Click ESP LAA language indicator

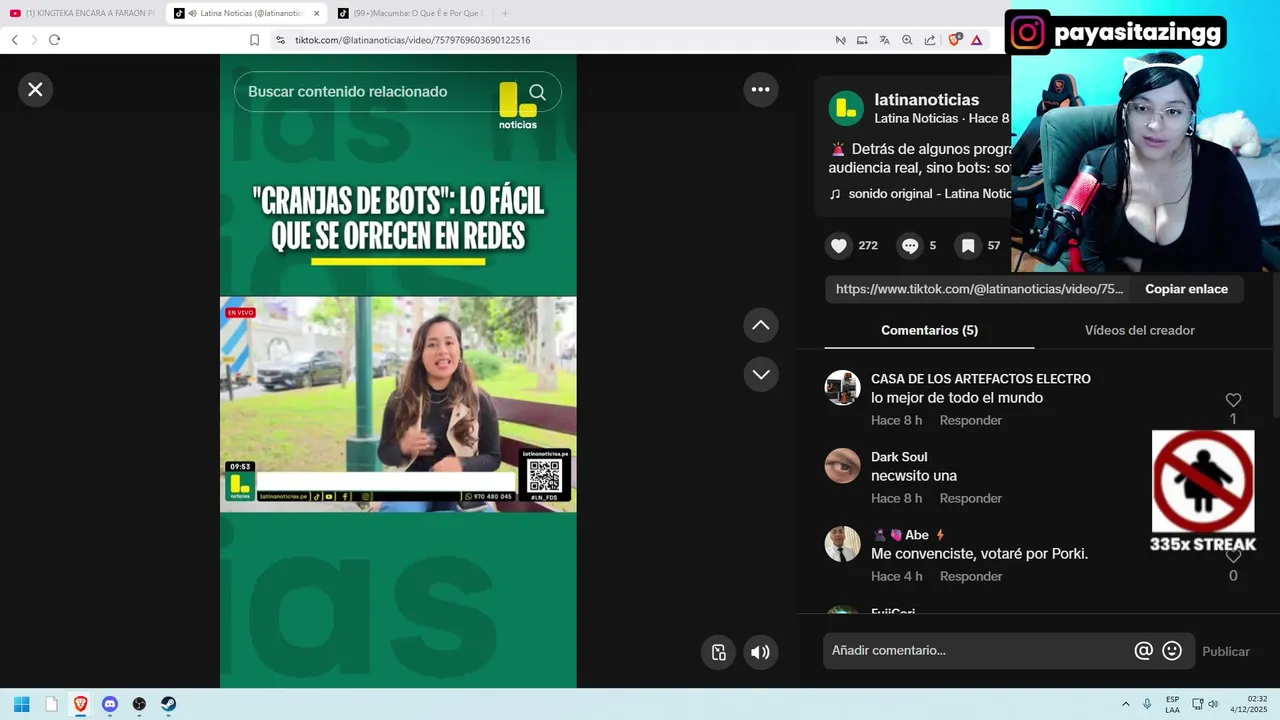click(x=1172, y=704)
